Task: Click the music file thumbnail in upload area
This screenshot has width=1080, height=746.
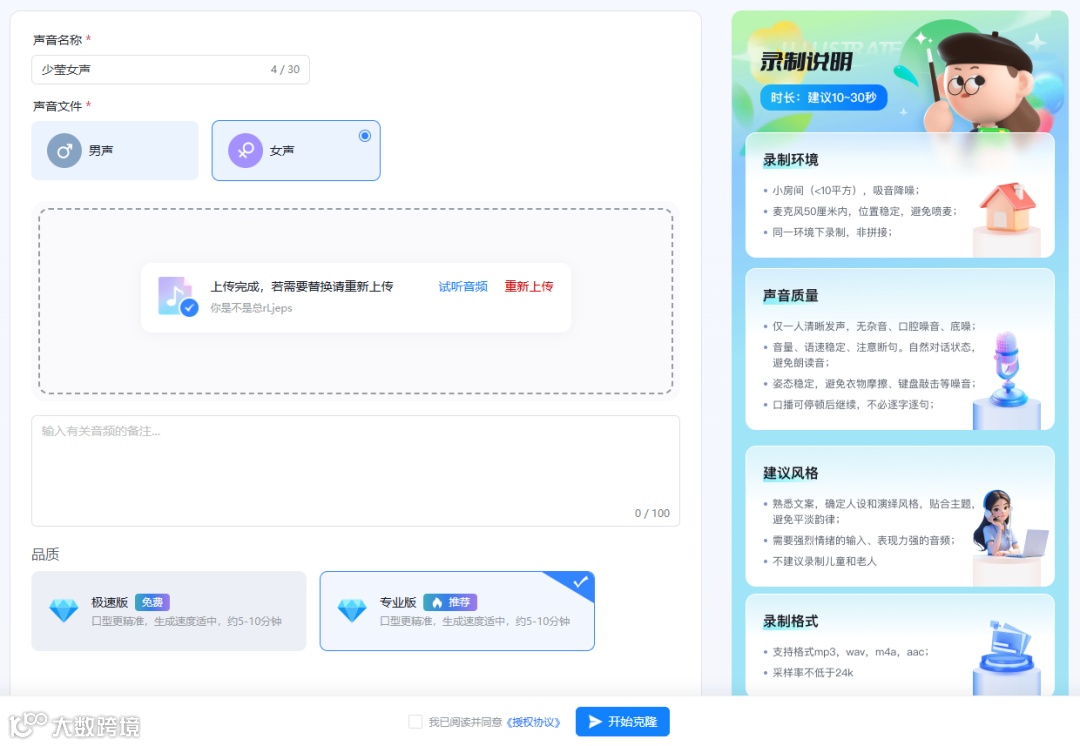Action: pyautogui.click(x=175, y=297)
